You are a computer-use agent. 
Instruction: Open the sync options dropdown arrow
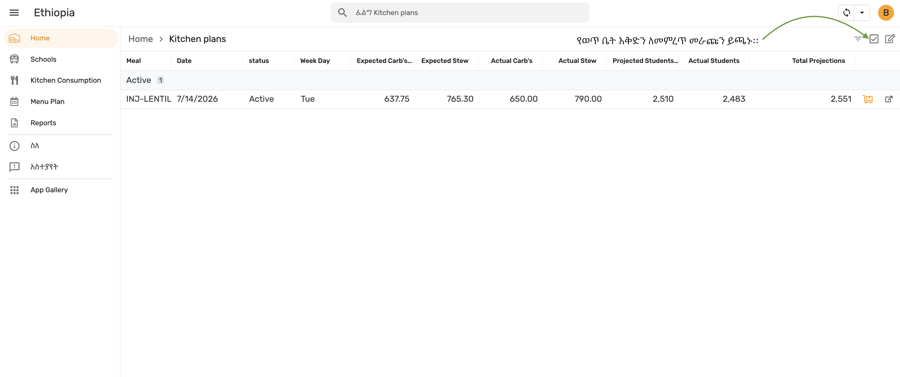pos(862,13)
